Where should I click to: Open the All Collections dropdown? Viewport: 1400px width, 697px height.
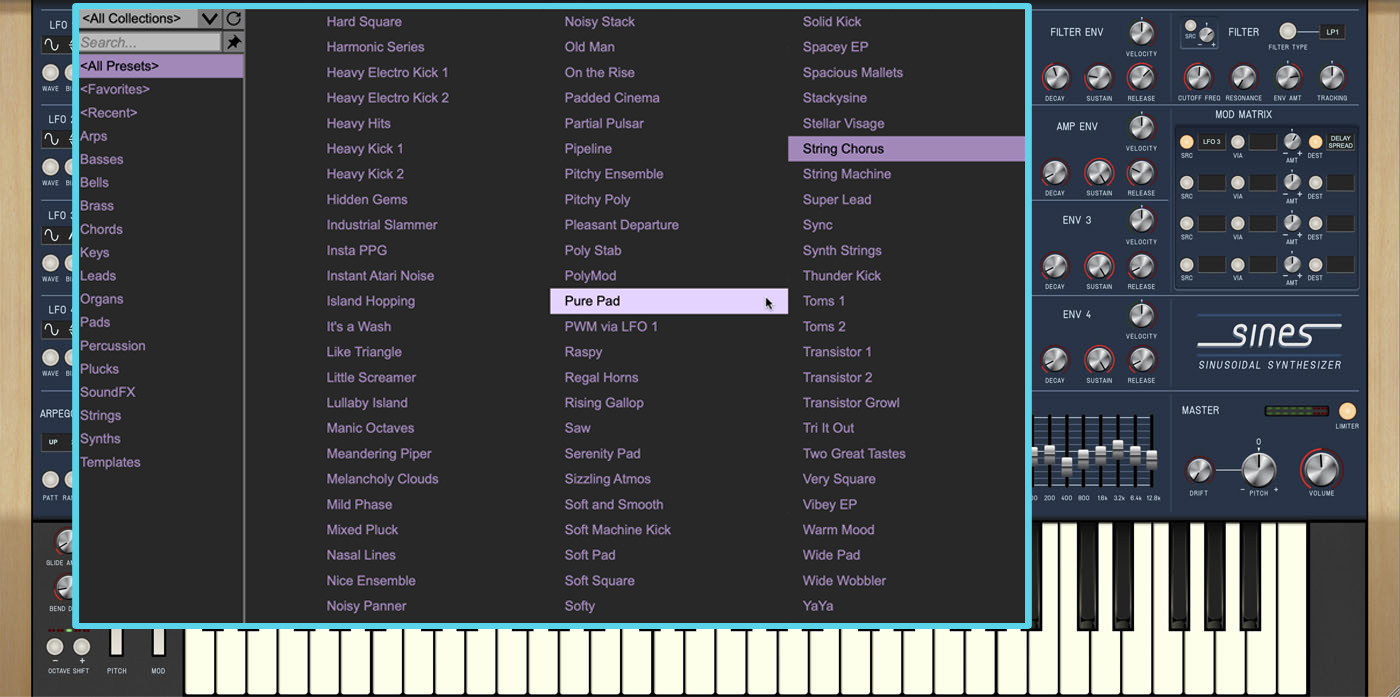point(150,18)
